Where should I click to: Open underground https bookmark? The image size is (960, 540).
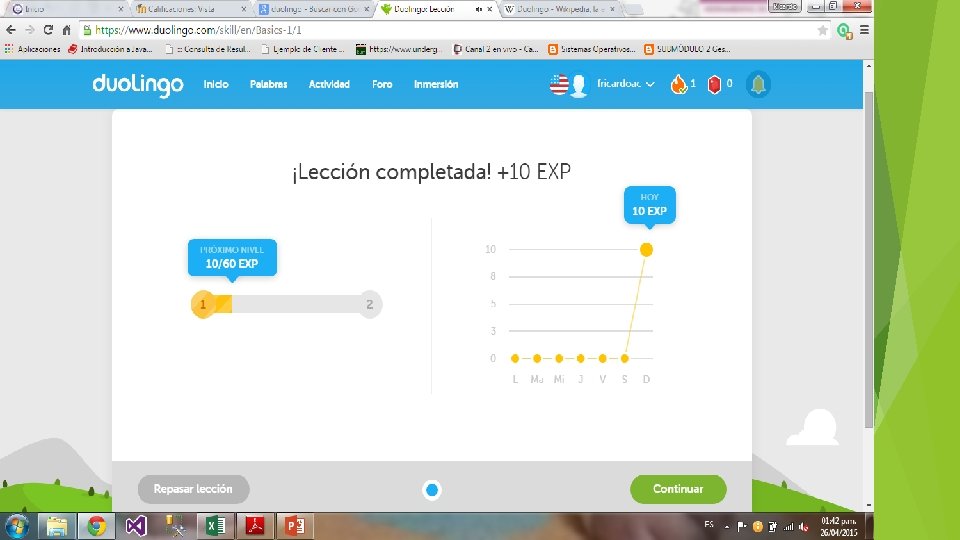point(397,49)
